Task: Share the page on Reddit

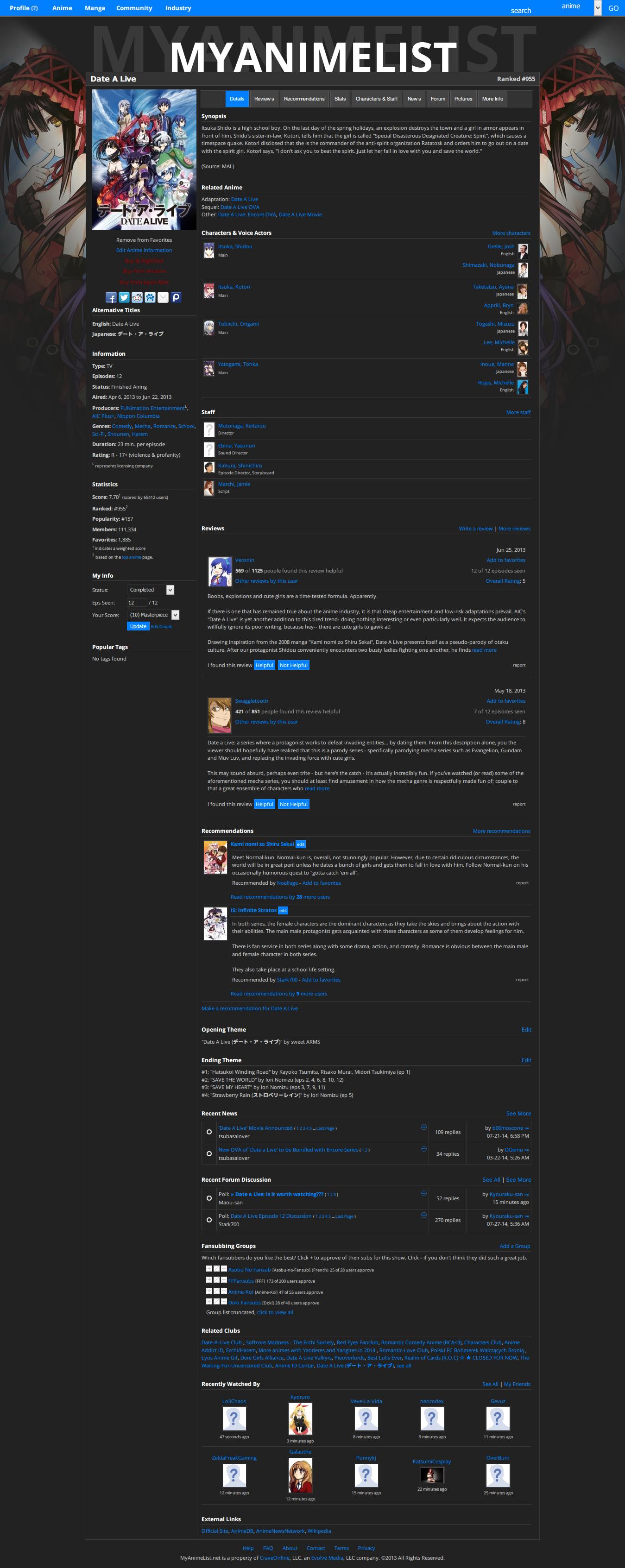Action: point(137,297)
